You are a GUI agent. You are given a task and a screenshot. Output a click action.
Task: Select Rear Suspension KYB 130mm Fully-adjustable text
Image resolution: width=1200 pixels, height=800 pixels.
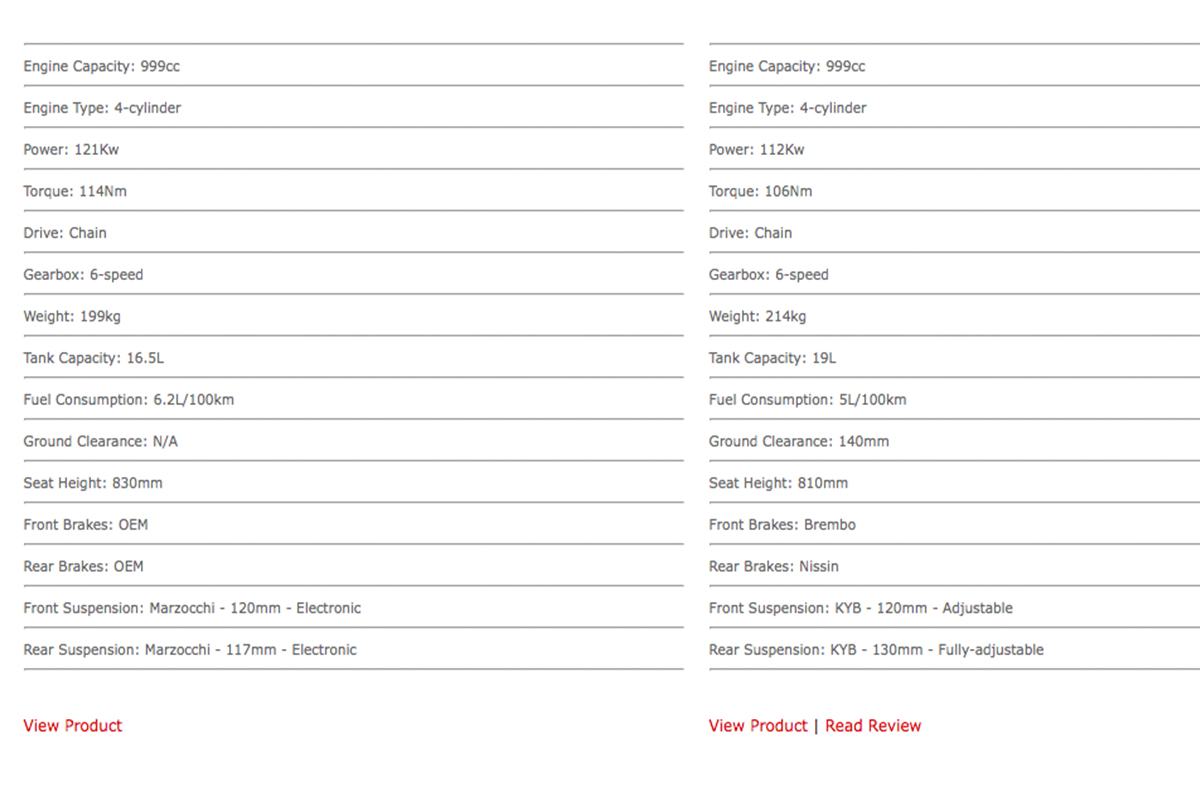[x=876, y=650]
